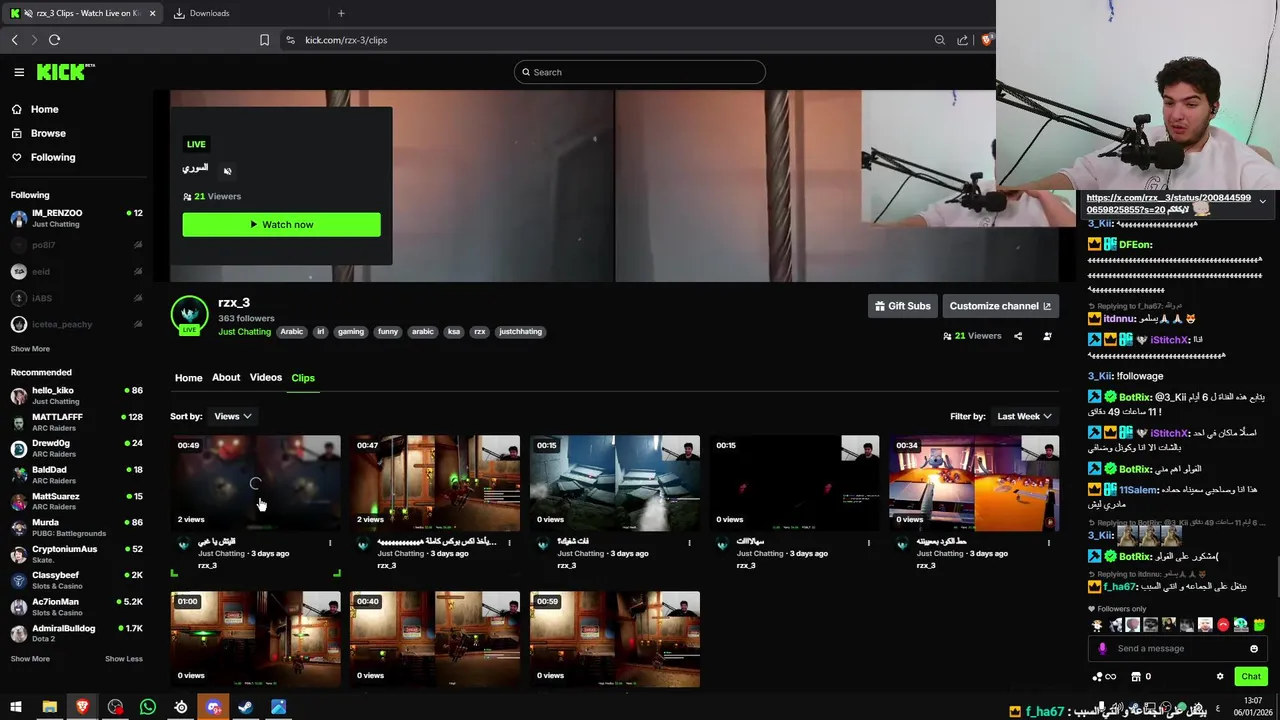
Task: Open File Explorer from taskbar
Action: click(49, 707)
